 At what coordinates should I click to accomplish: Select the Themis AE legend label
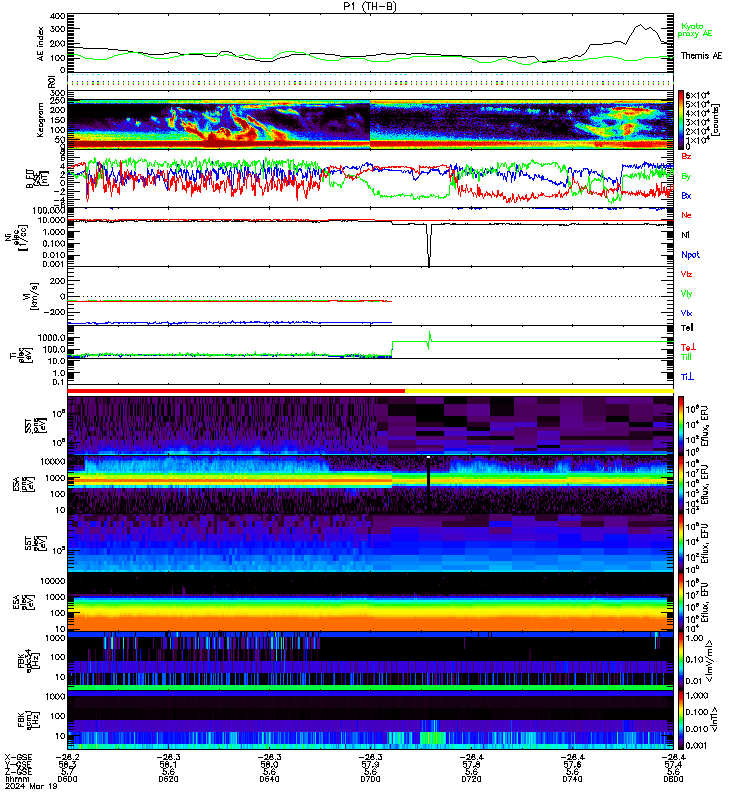pyautogui.click(x=701, y=56)
